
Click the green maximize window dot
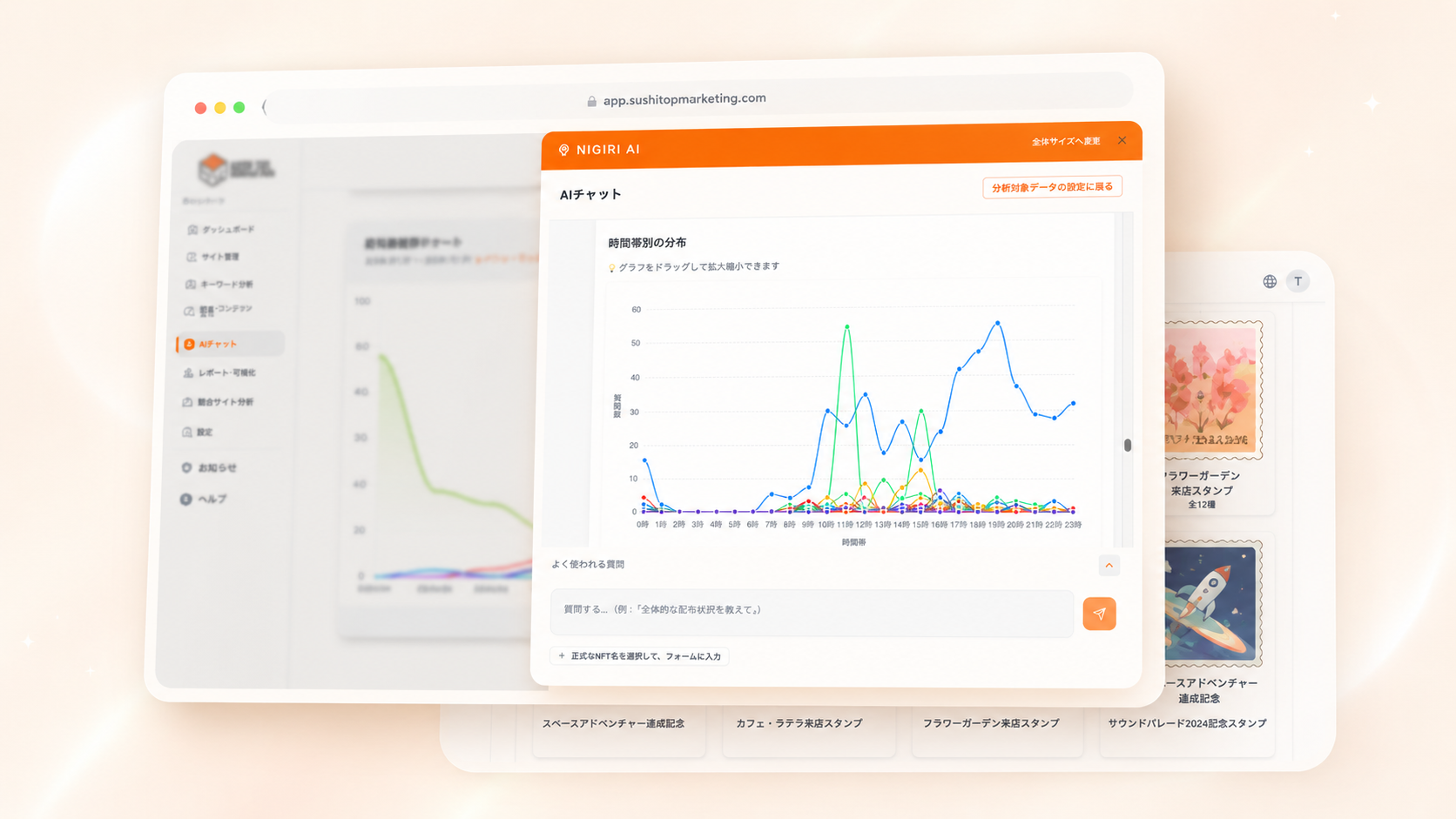(x=239, y=107)
